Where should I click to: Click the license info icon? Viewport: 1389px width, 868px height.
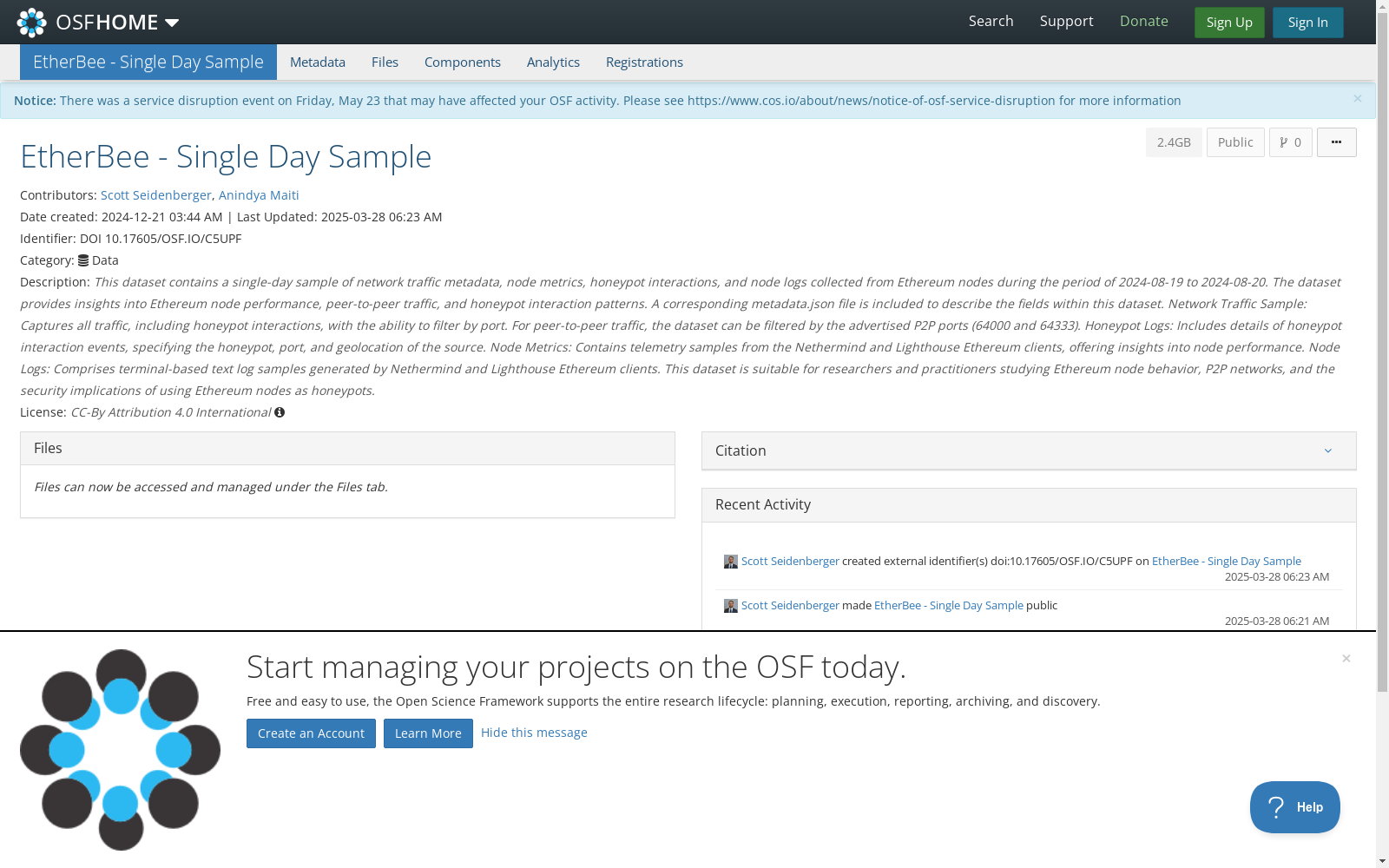click(x=280, y=412)
